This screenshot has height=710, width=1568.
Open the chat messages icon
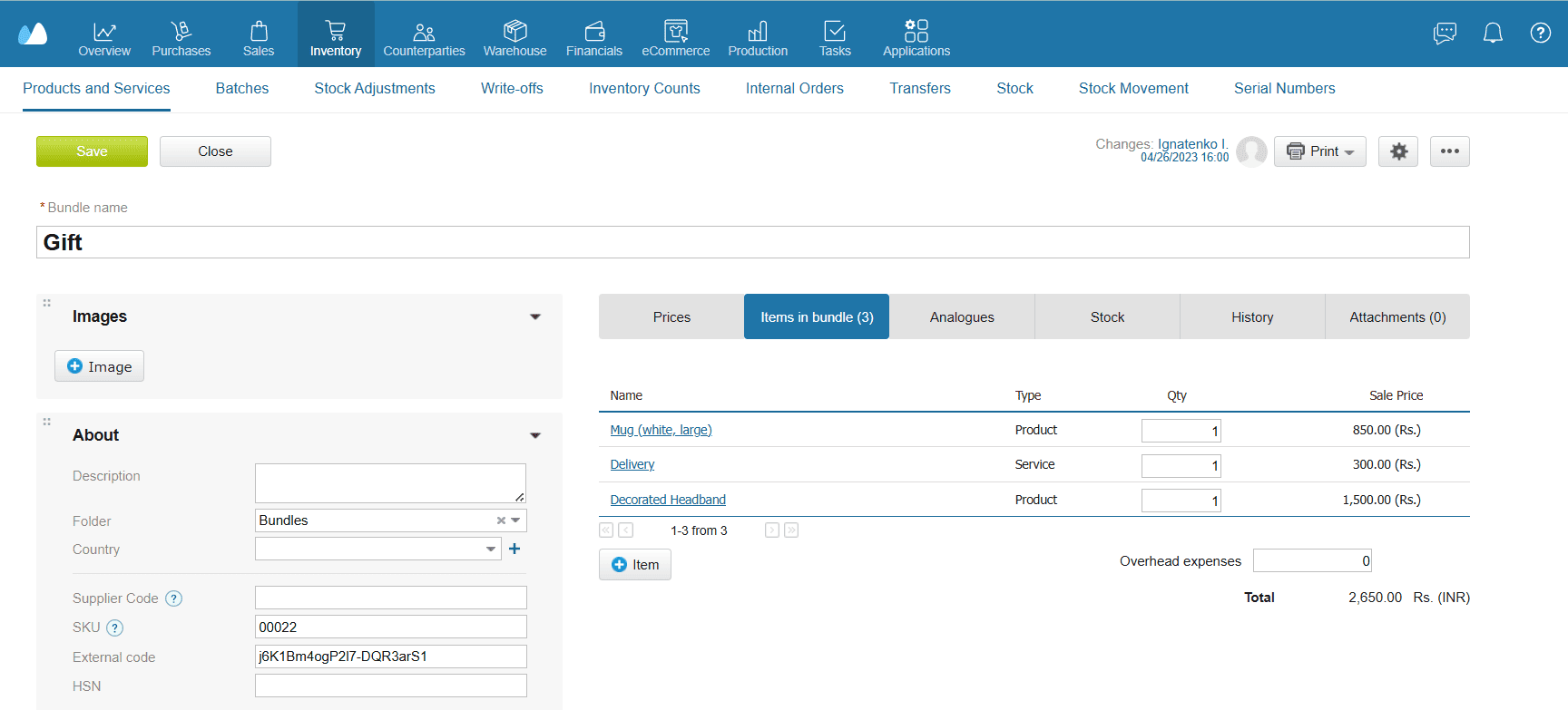pyautogui.click(x=1445, y=34)
